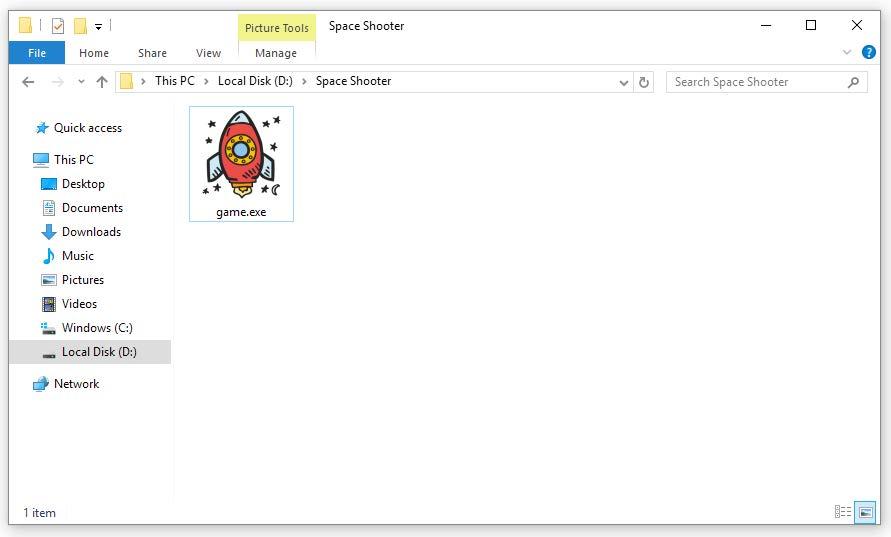Expand the chevron before This PC breadcrumb
Viewport: 891px width, 537px height.
143,82
